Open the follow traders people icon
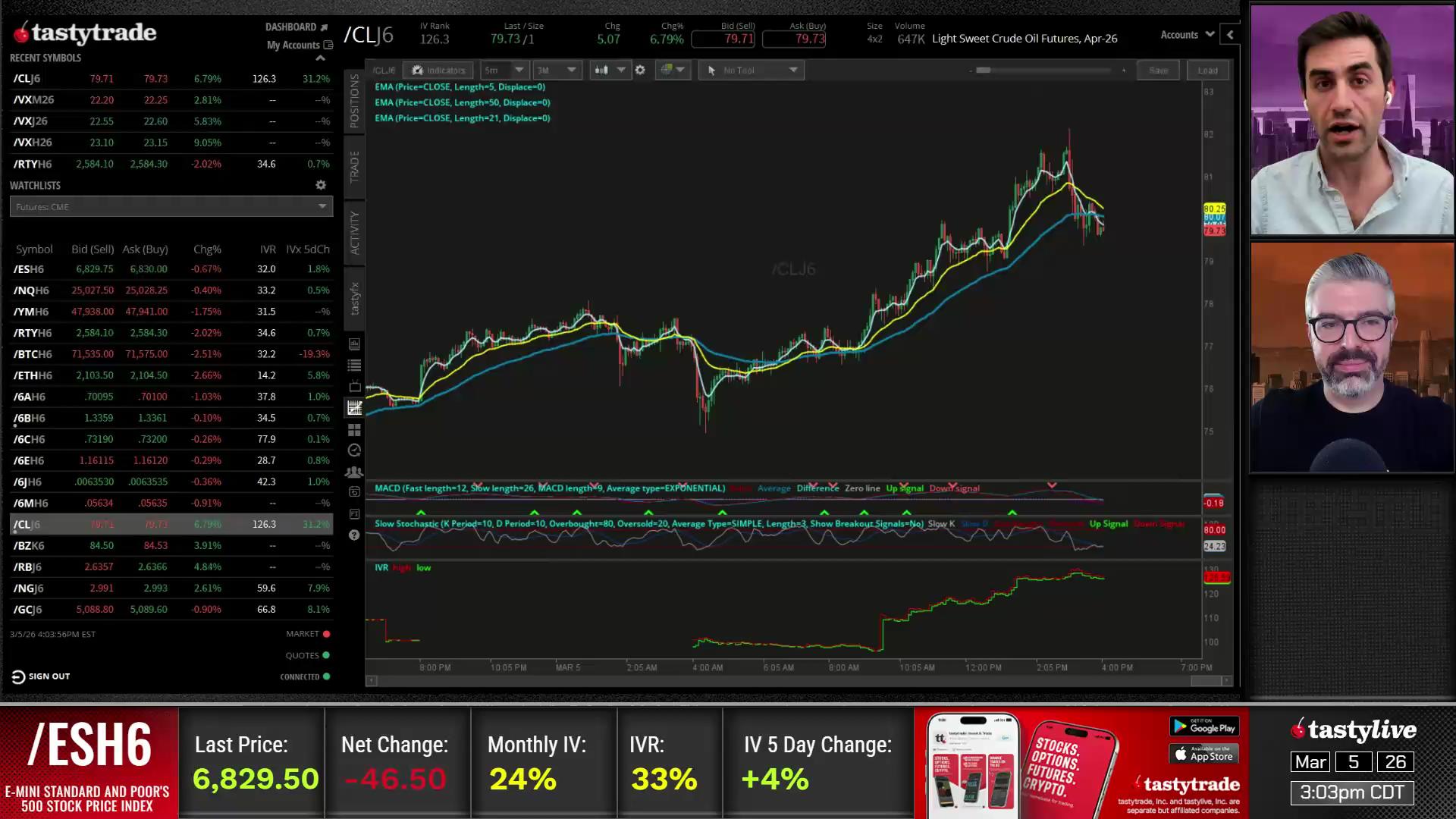The height and width of the screenshot is (819, 1456). coord(354,472)
